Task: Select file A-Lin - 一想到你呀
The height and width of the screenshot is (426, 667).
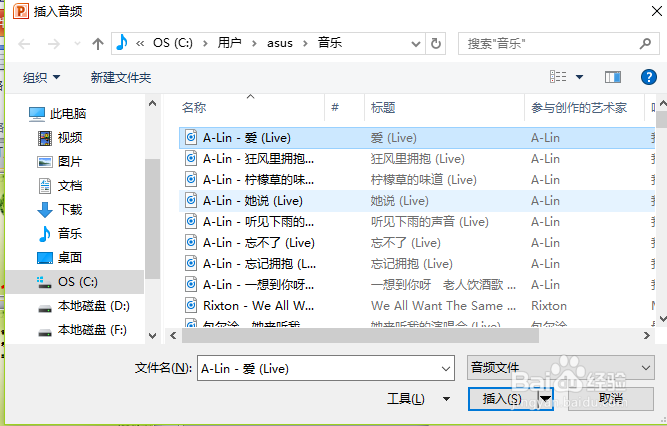Action: [416, 285]
